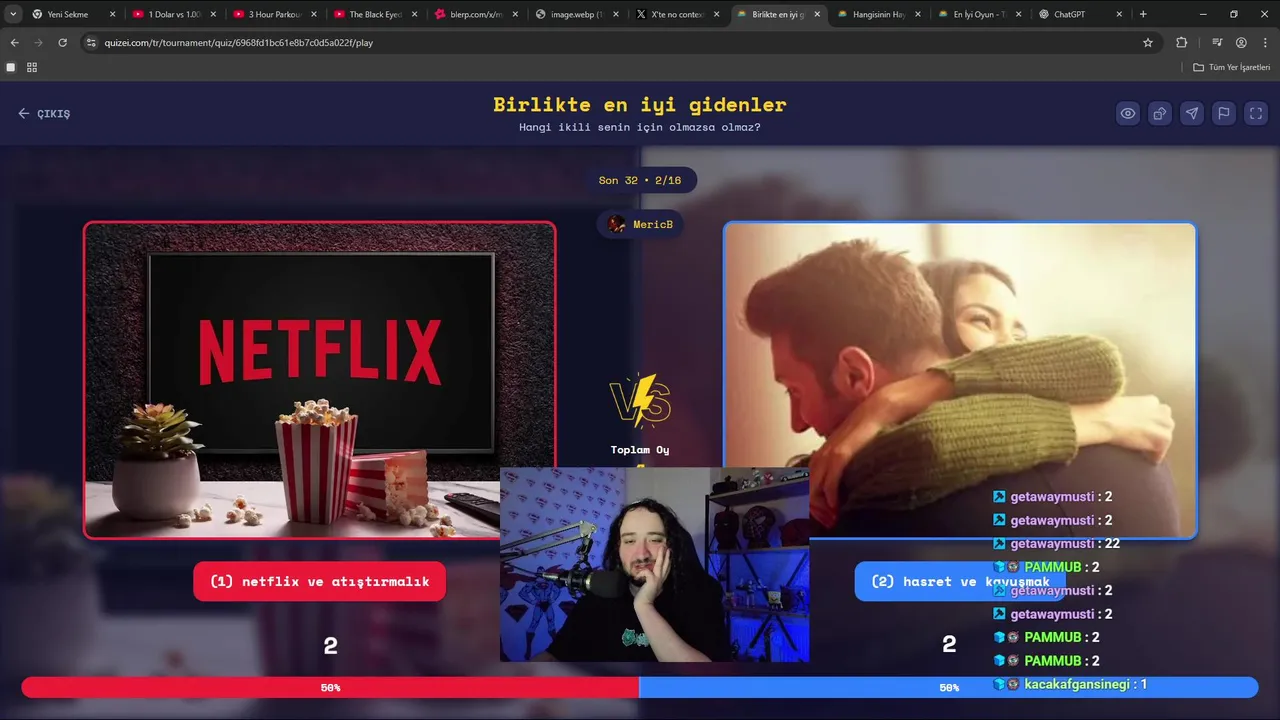Close the blerp.com tab
This screenshot has width=1280, height=720.
(x=515, y=14)
